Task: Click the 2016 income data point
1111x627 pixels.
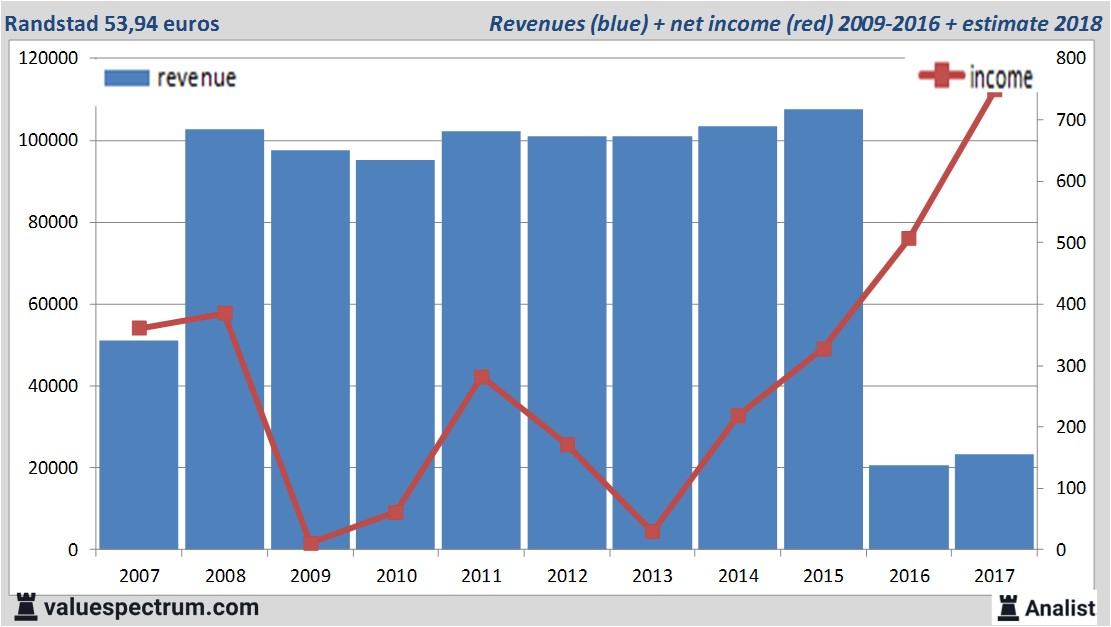Action: tap(909, 239)
